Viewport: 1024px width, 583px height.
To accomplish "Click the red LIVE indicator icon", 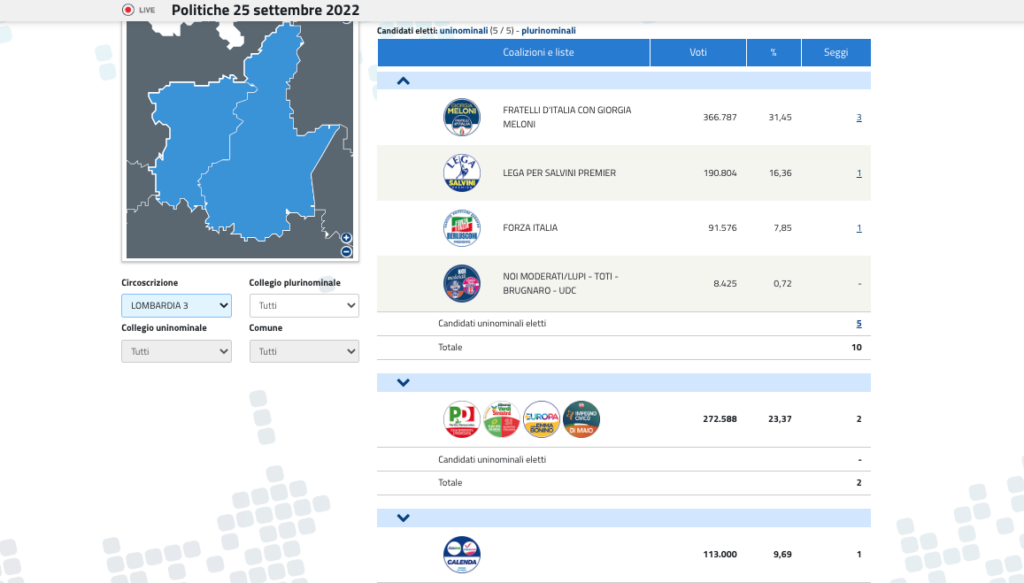I will [x=128, y=10].
